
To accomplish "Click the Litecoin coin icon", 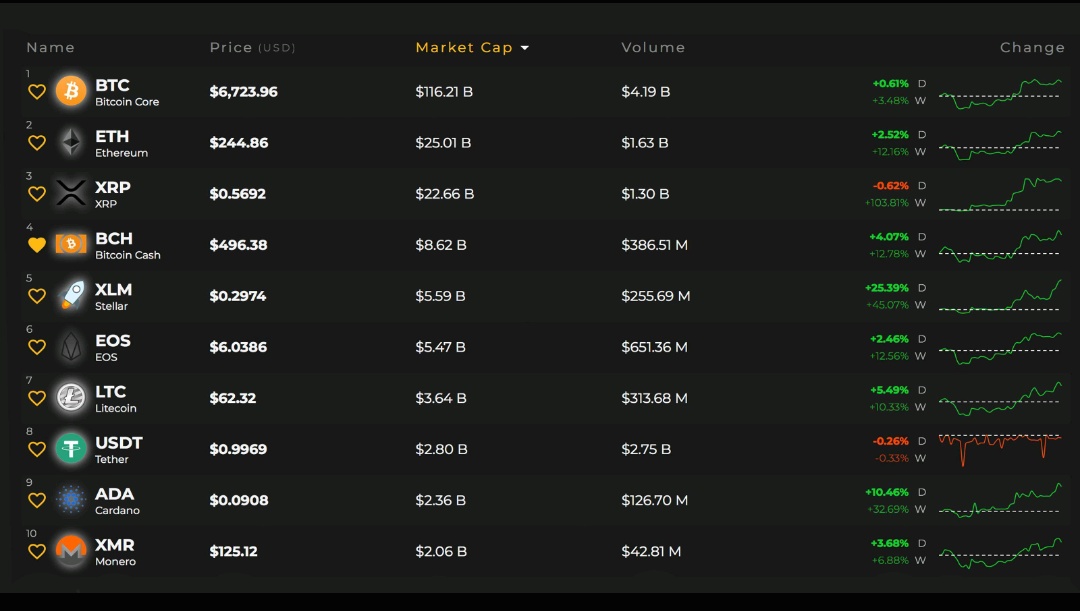I will 71,398.
